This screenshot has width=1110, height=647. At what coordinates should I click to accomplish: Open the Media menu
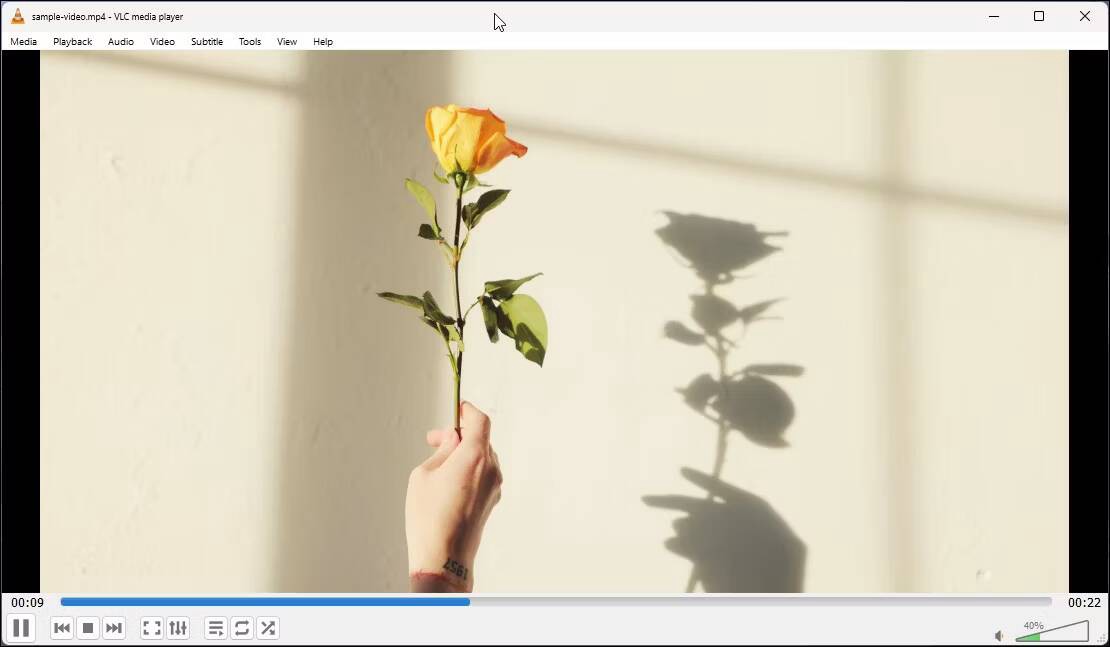coord(23,42)
